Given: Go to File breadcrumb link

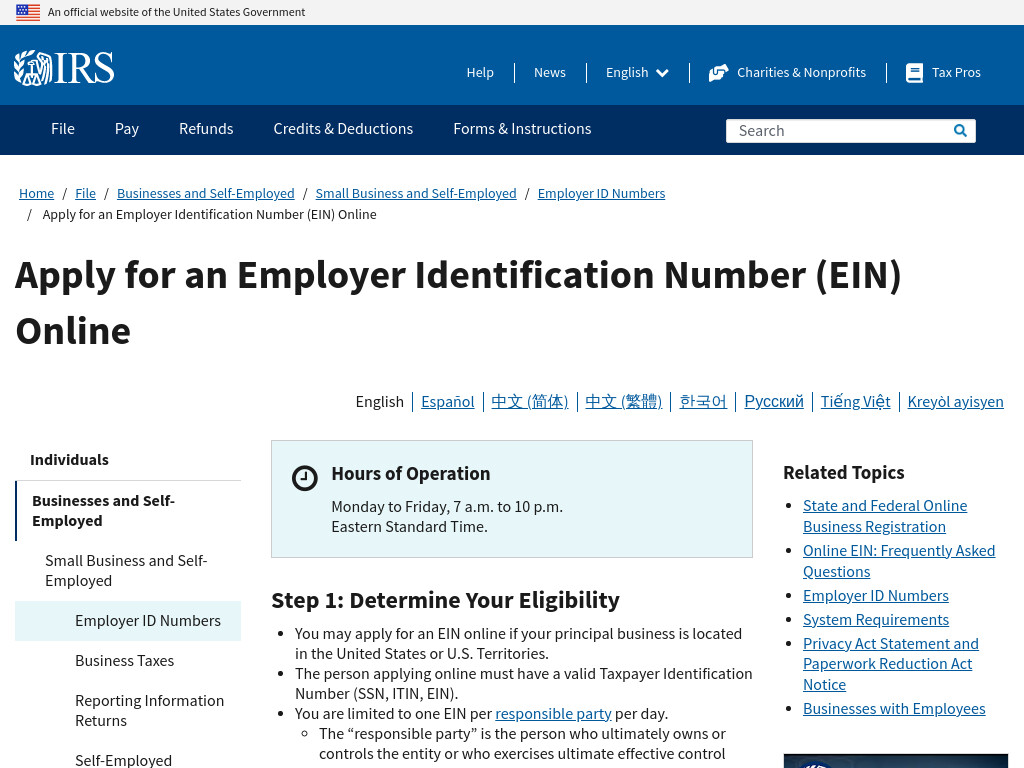Looking at the screenshot, I should (x=86, y=193).
